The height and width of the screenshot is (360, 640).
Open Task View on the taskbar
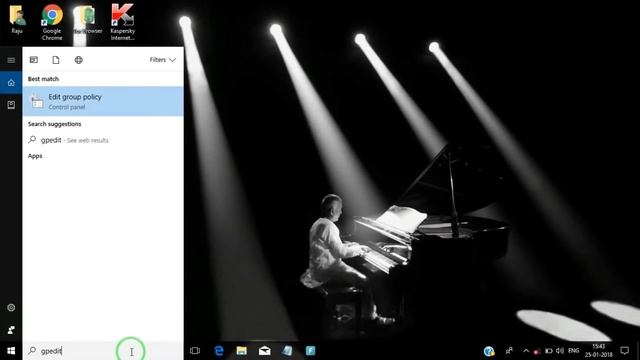(x=195, y=351)
